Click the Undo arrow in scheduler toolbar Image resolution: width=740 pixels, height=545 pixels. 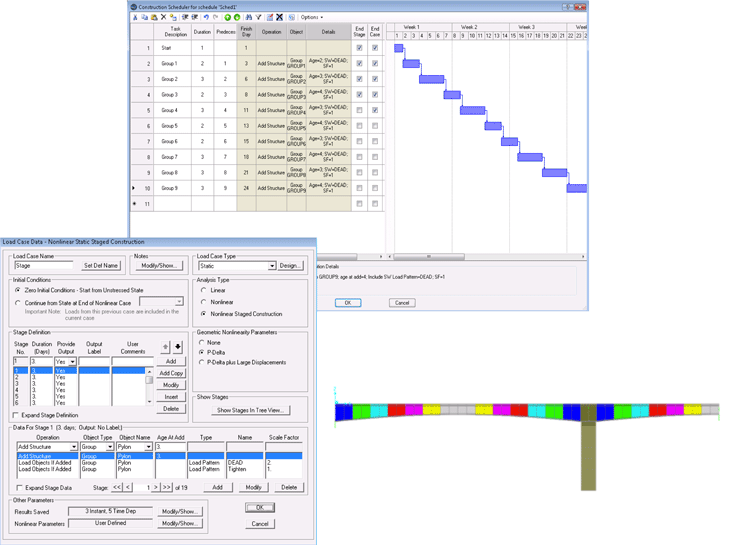[206, 17]
